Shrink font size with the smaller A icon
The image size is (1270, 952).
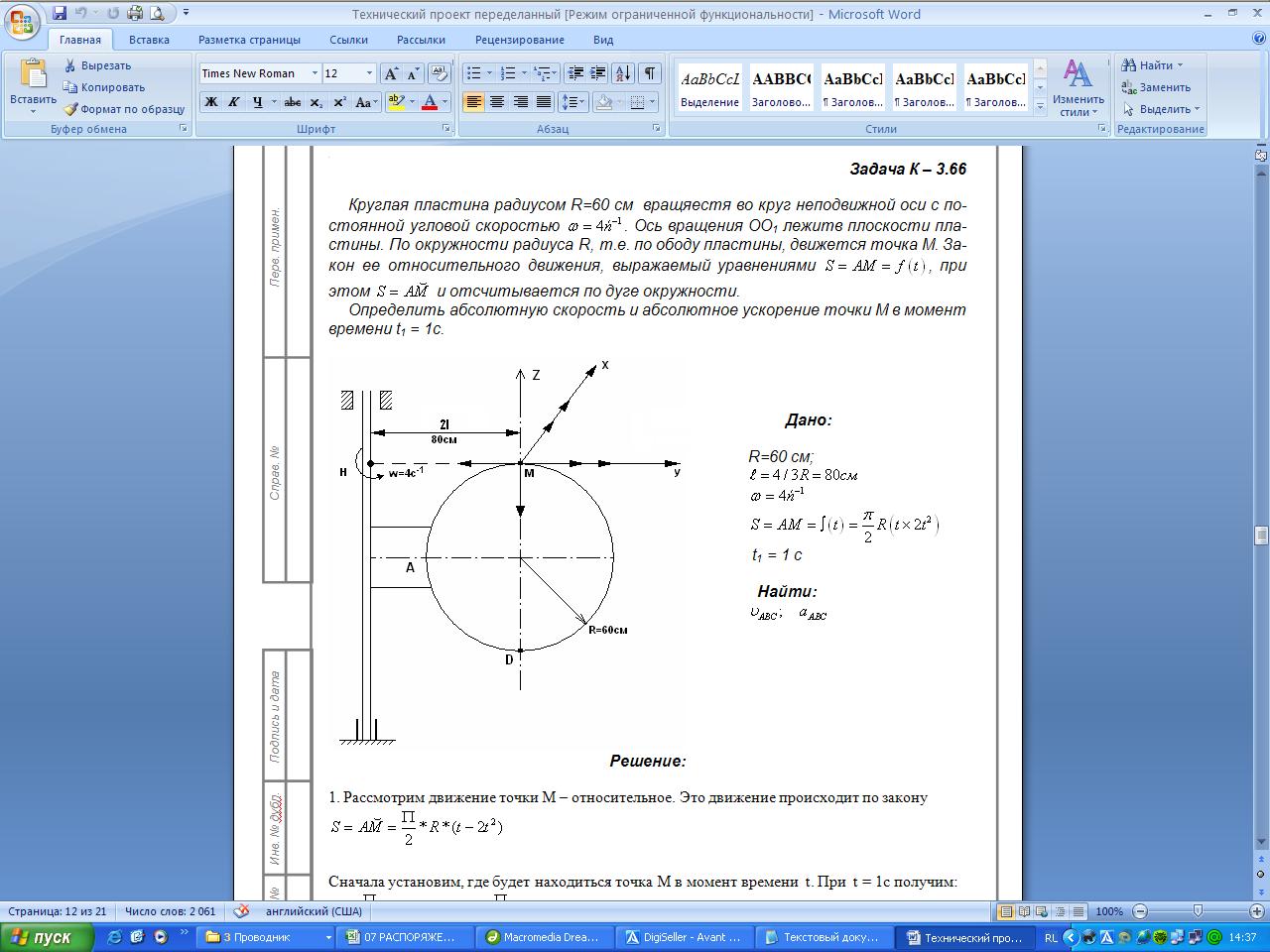tap(413, 73)
